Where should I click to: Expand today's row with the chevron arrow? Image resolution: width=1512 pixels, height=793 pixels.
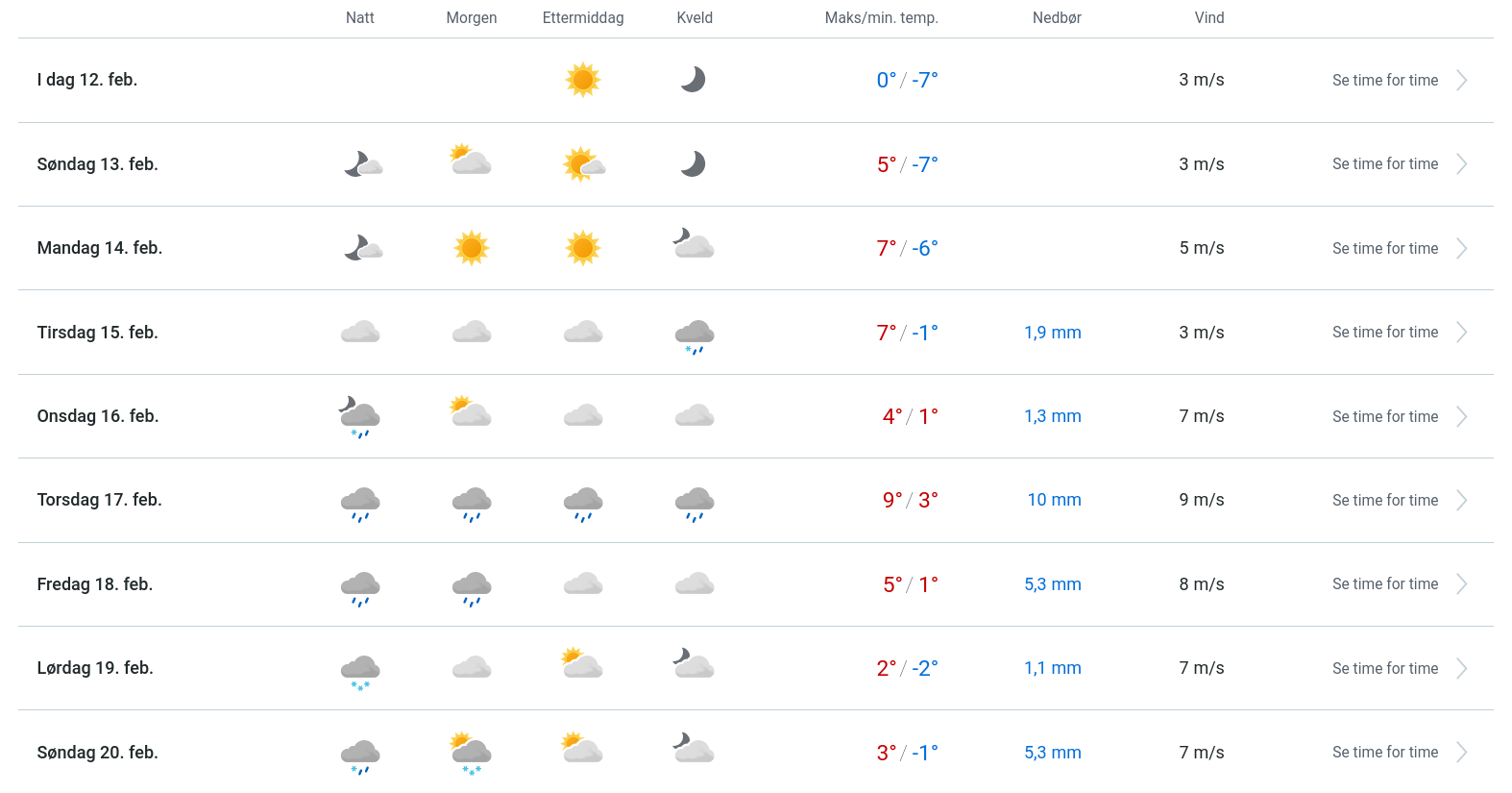(x=1461, y=81)
